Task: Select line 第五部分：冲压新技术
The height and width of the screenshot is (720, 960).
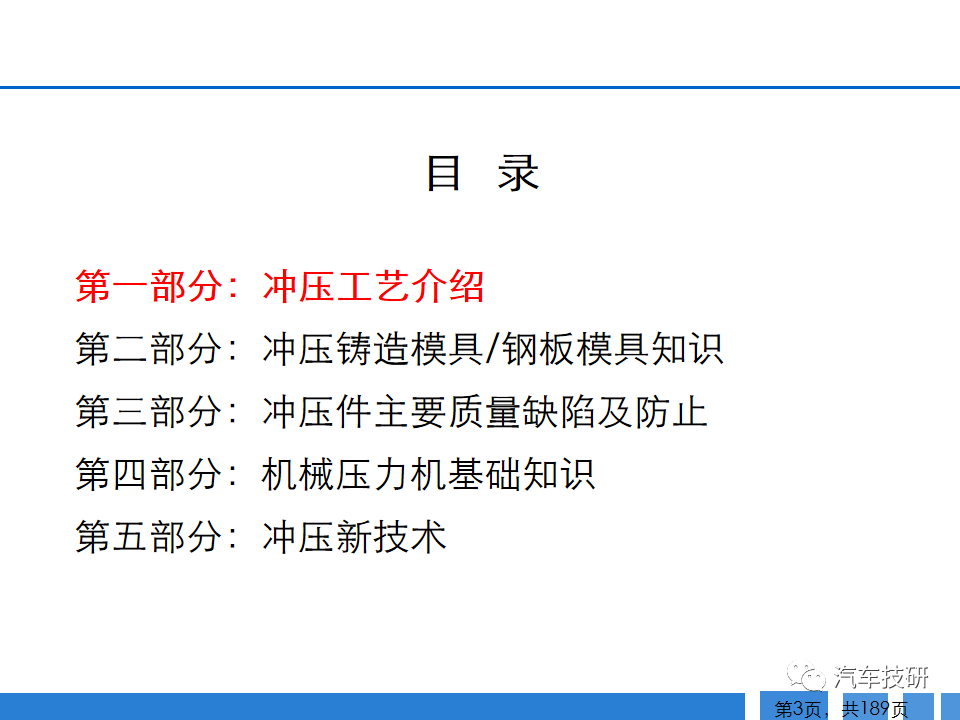Action: [261, 537]
